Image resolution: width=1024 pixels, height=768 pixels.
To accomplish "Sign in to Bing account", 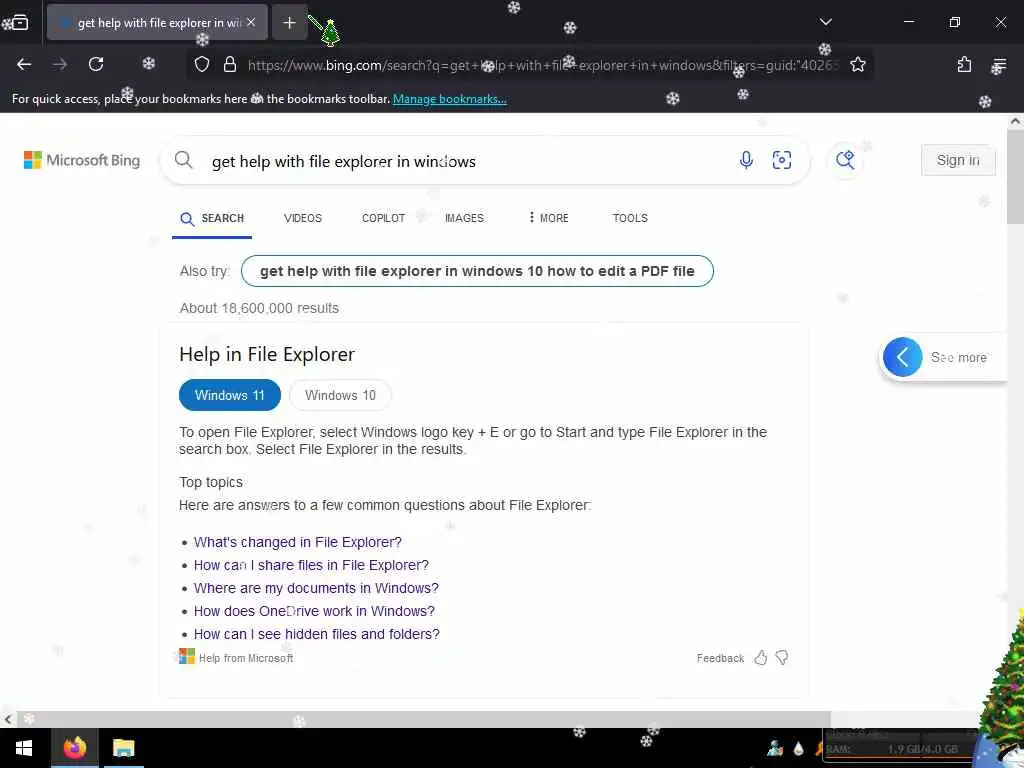I will (958, 160).
